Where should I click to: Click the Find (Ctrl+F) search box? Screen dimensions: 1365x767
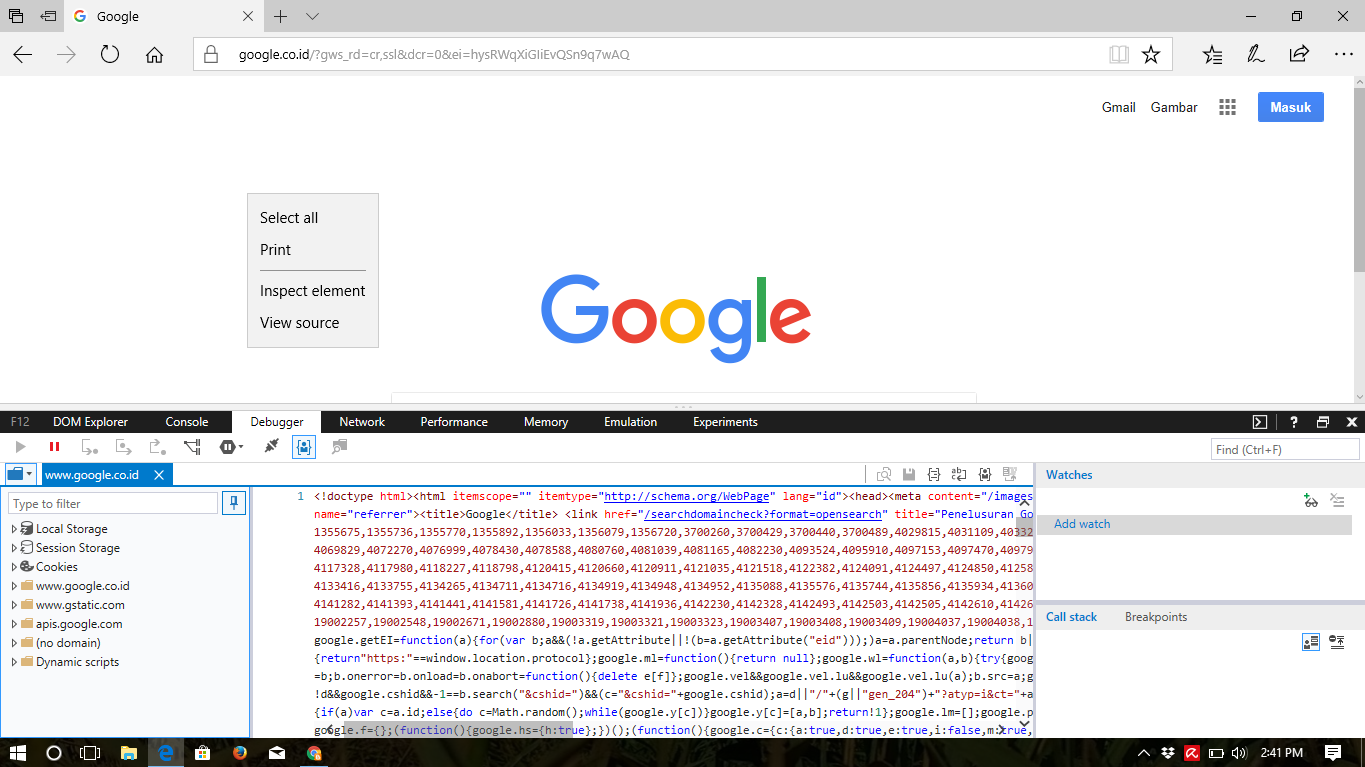click(x=1285, y=450)
